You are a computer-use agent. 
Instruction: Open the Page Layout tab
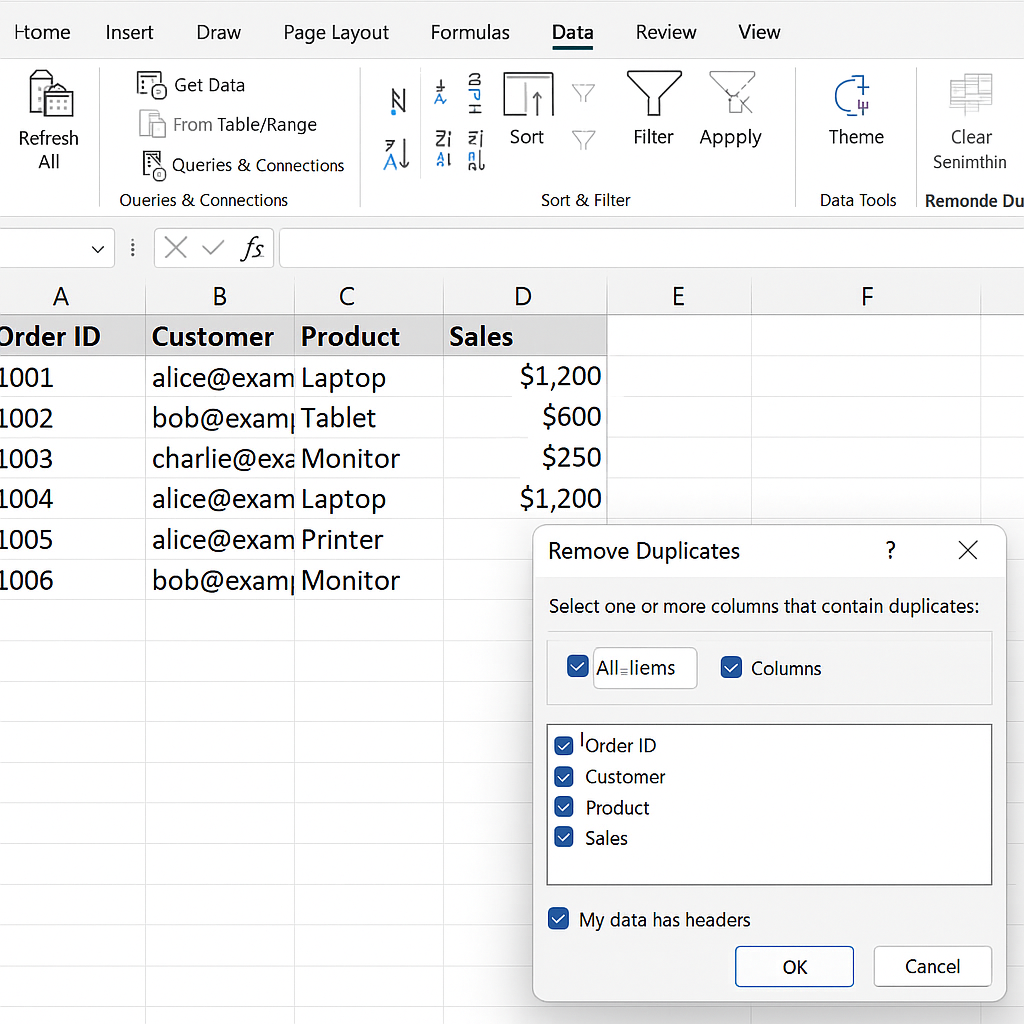click(x=336, y=32)
